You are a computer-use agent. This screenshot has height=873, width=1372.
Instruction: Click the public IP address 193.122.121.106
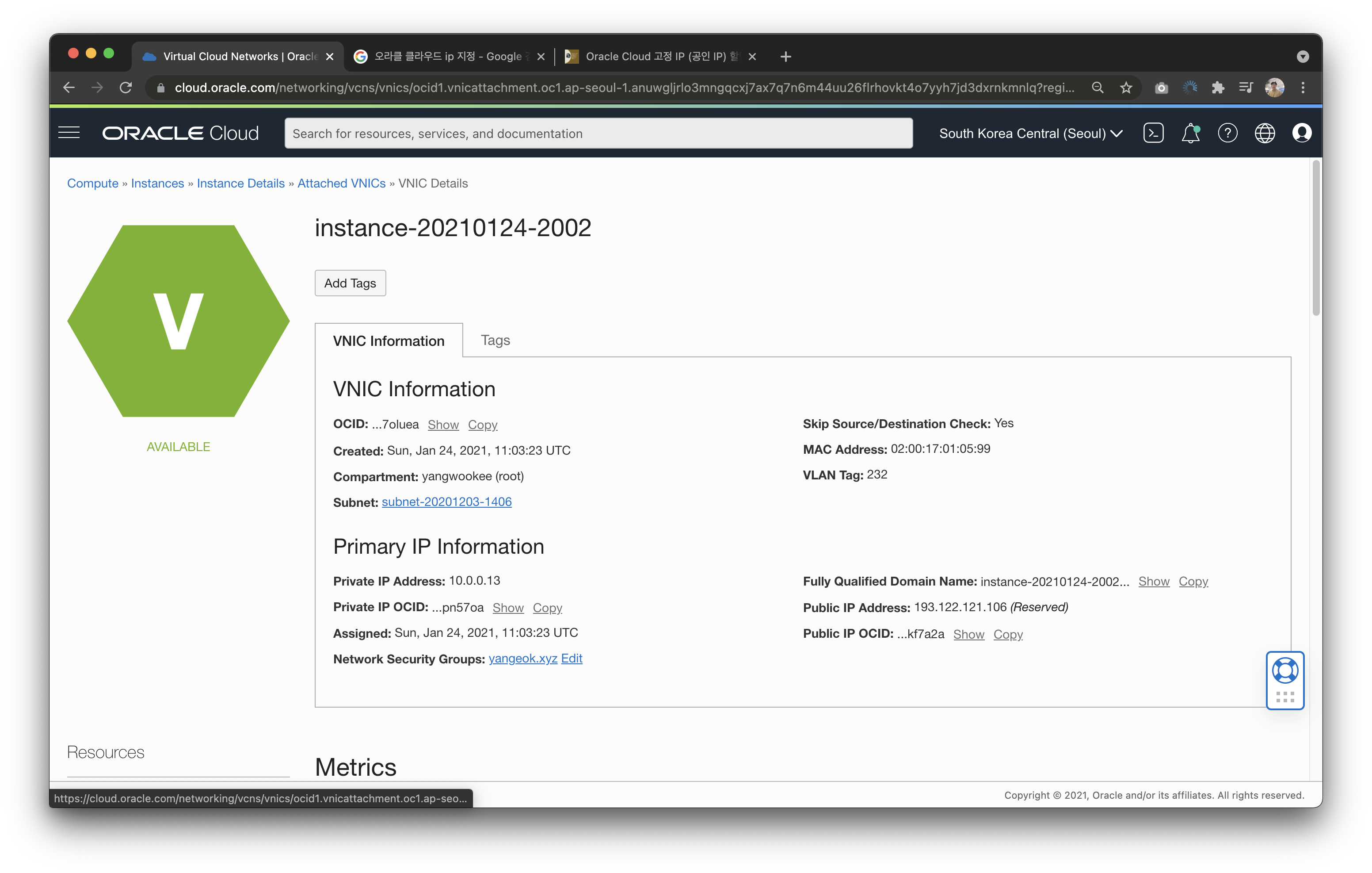[x=960, y=607]
